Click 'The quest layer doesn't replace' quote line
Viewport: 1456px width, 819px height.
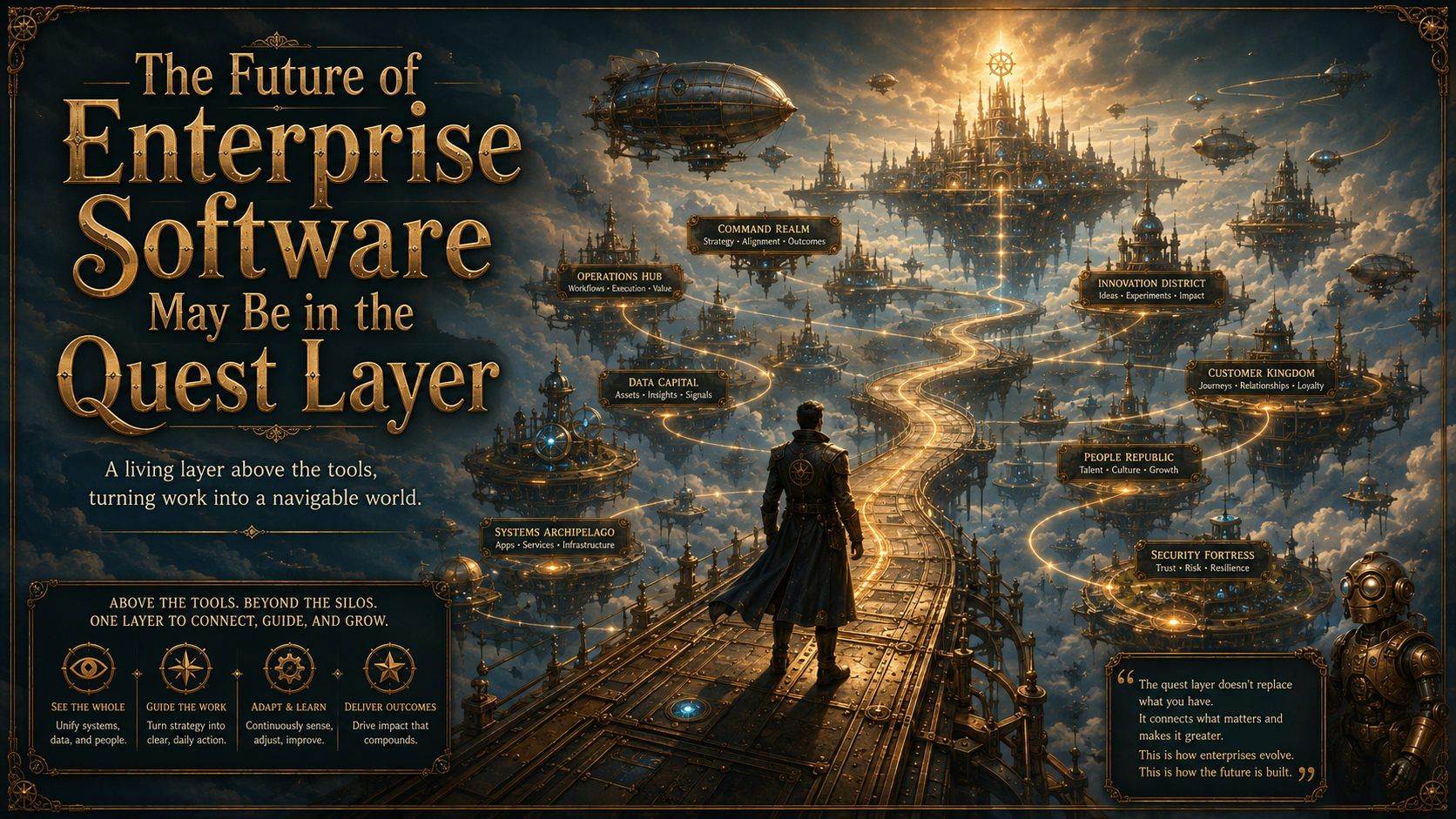[1215, 684]
